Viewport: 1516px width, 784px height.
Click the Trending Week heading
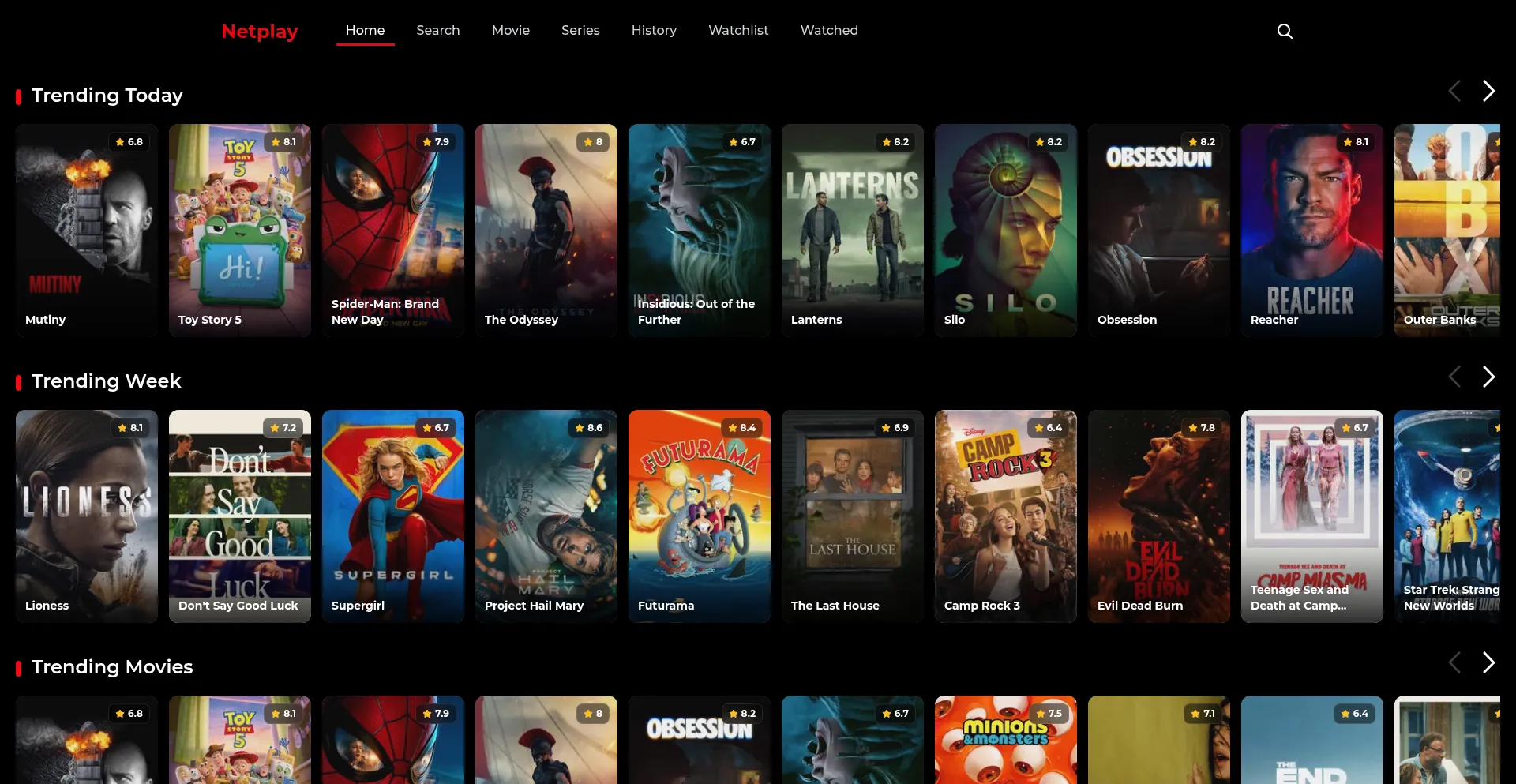pyautogui.click(x=107, y=381)
